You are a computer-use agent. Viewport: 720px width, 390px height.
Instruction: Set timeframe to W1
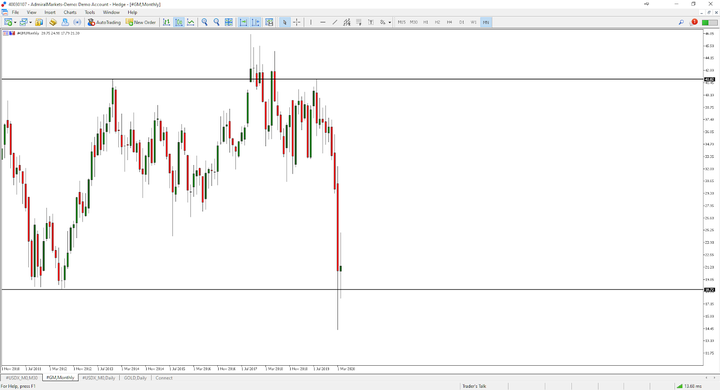coord(473,22)
